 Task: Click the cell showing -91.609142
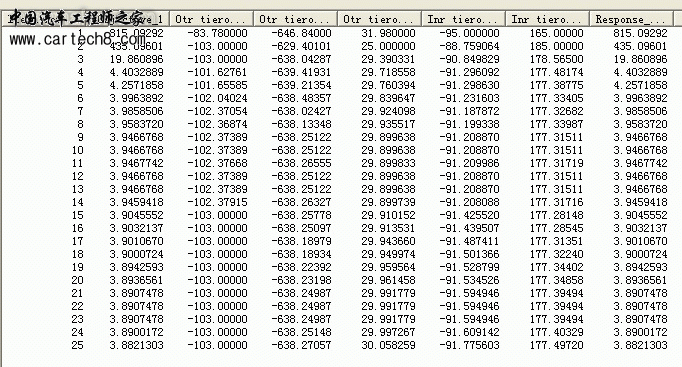pyautogui.click(x=469, y=333)
